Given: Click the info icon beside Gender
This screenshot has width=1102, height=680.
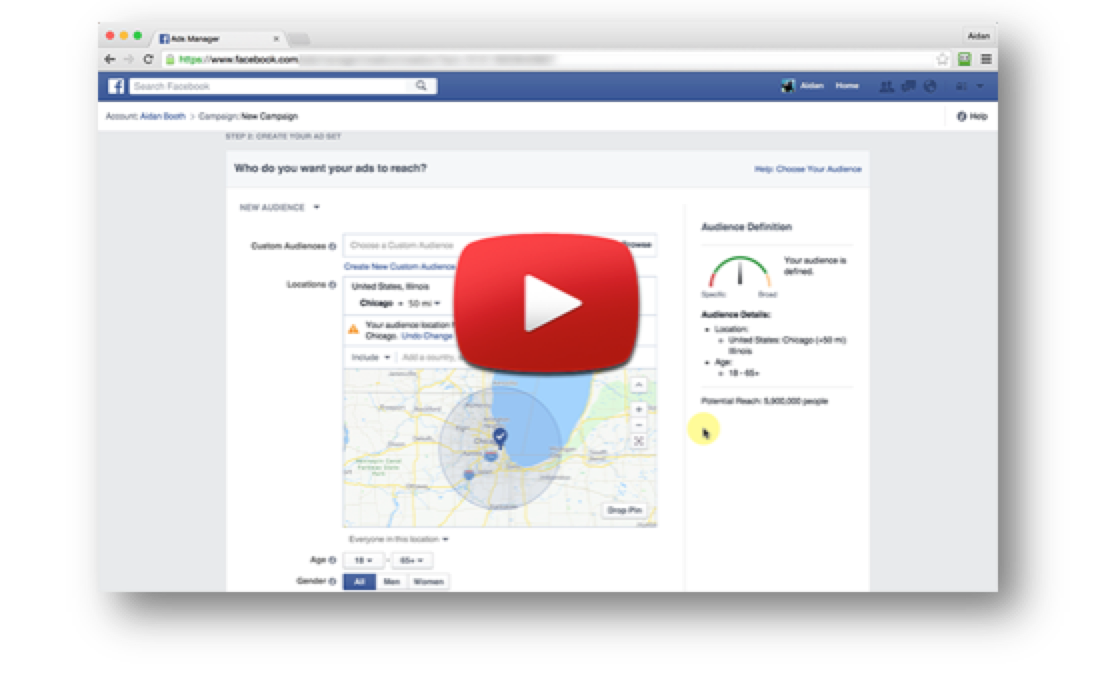Looking at the screenshot, I should coord(332,581).
